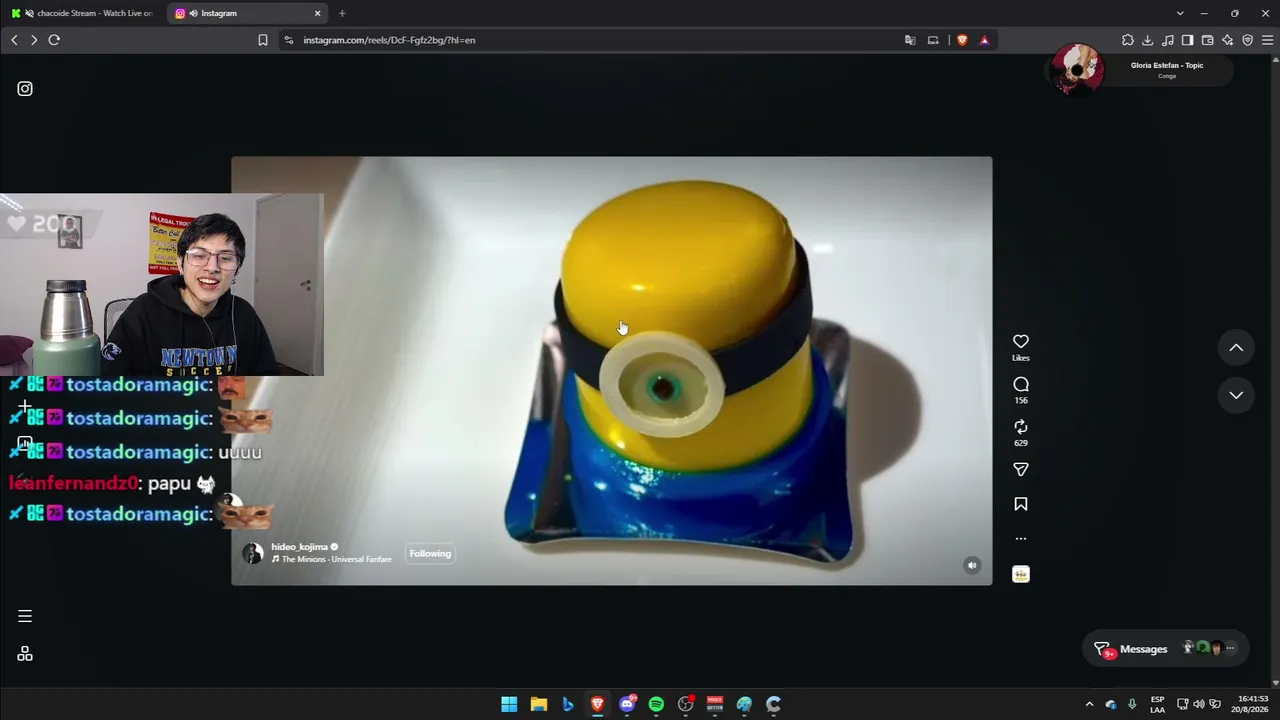Toggle the browser sidebar panel

tap(1187, 40)
